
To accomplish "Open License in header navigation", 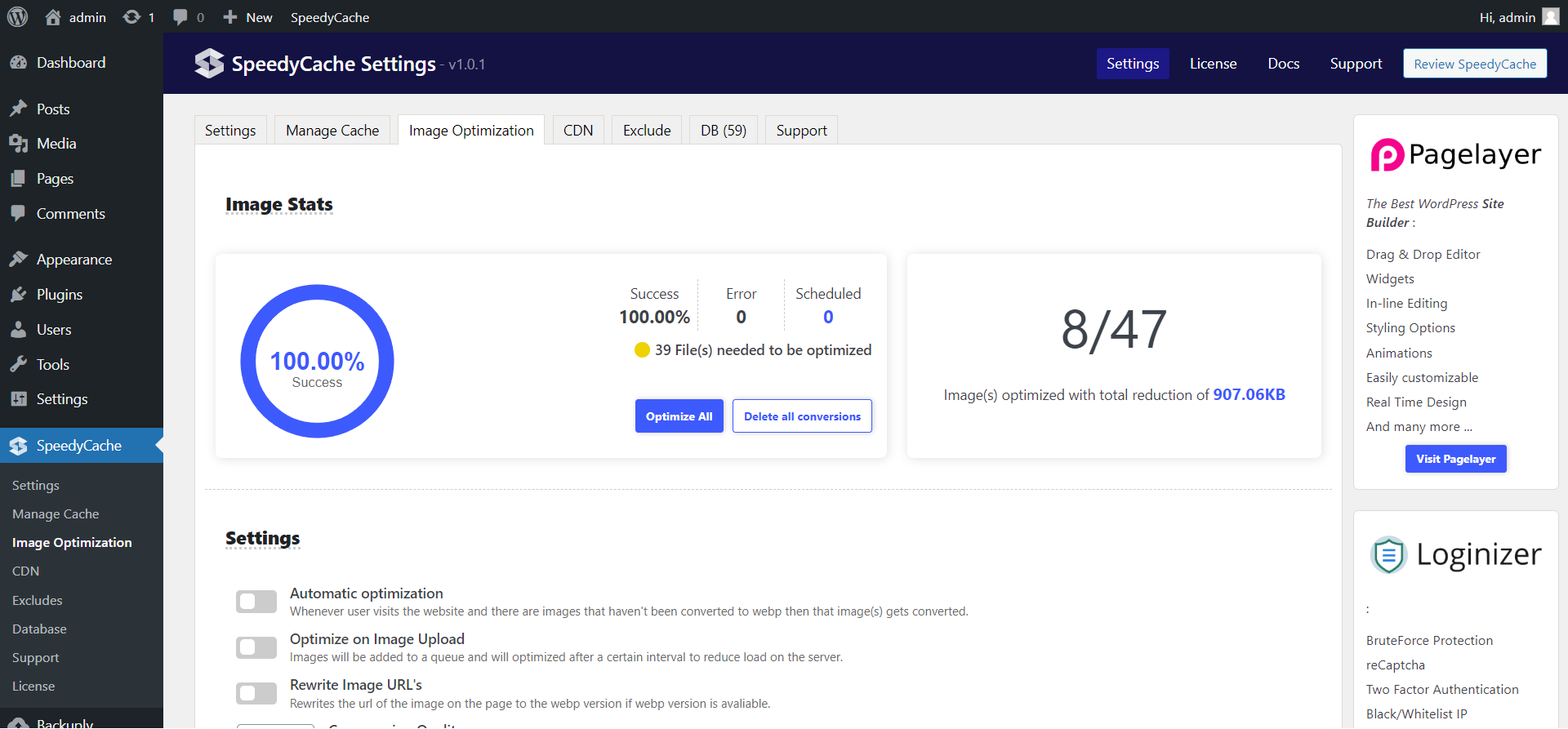I will pos(1213,64).
